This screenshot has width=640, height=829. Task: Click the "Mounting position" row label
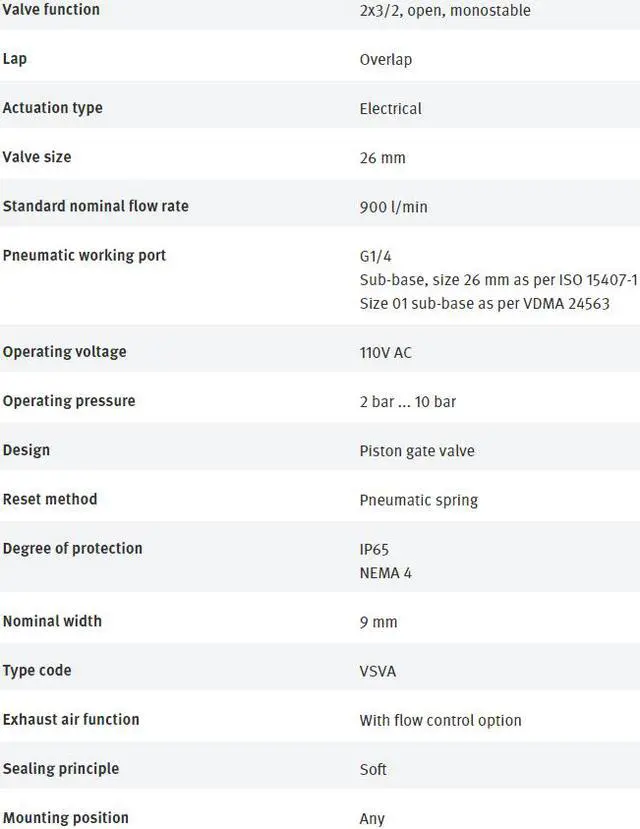click(x=66, y=817)
